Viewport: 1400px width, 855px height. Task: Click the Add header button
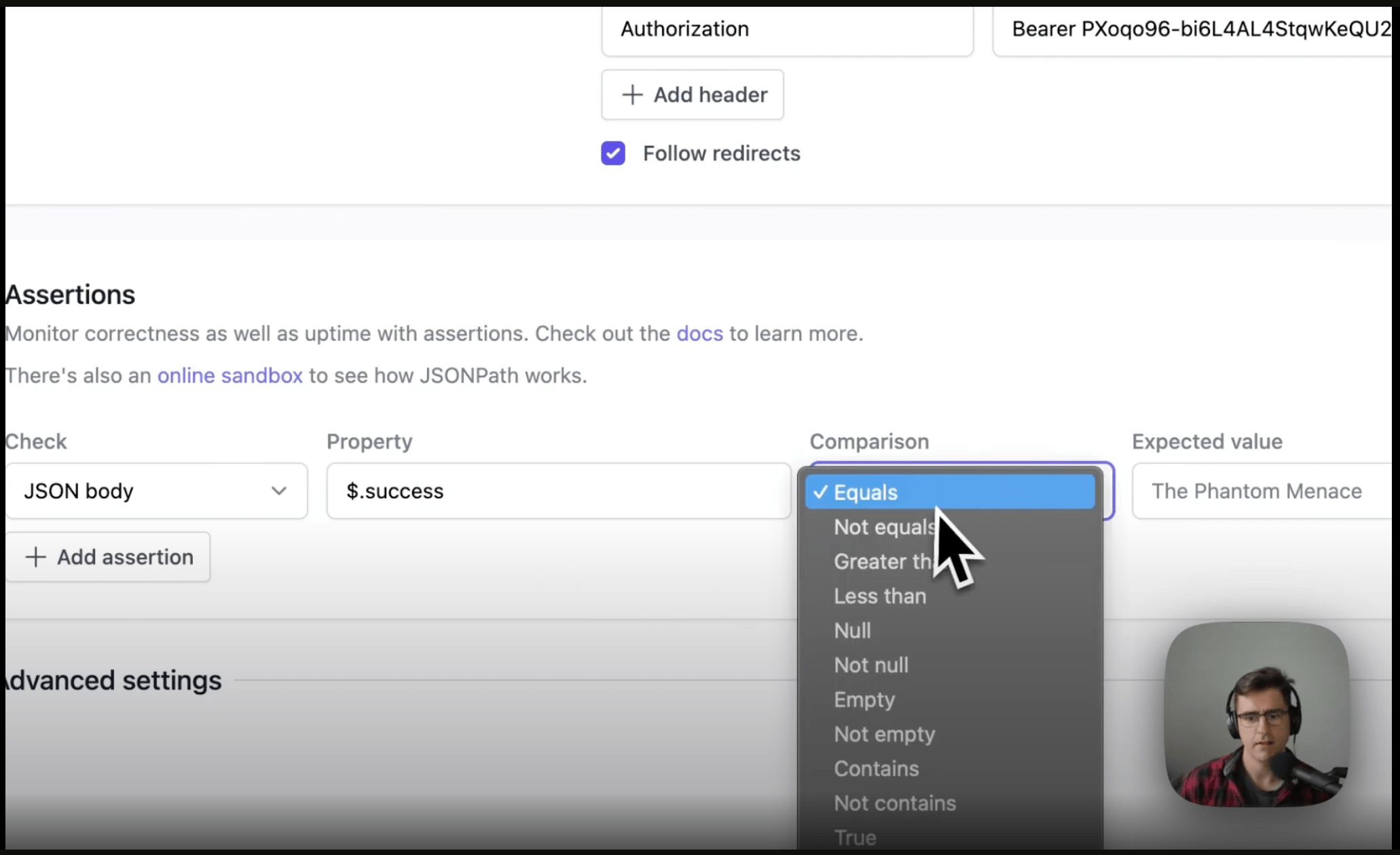693,94
